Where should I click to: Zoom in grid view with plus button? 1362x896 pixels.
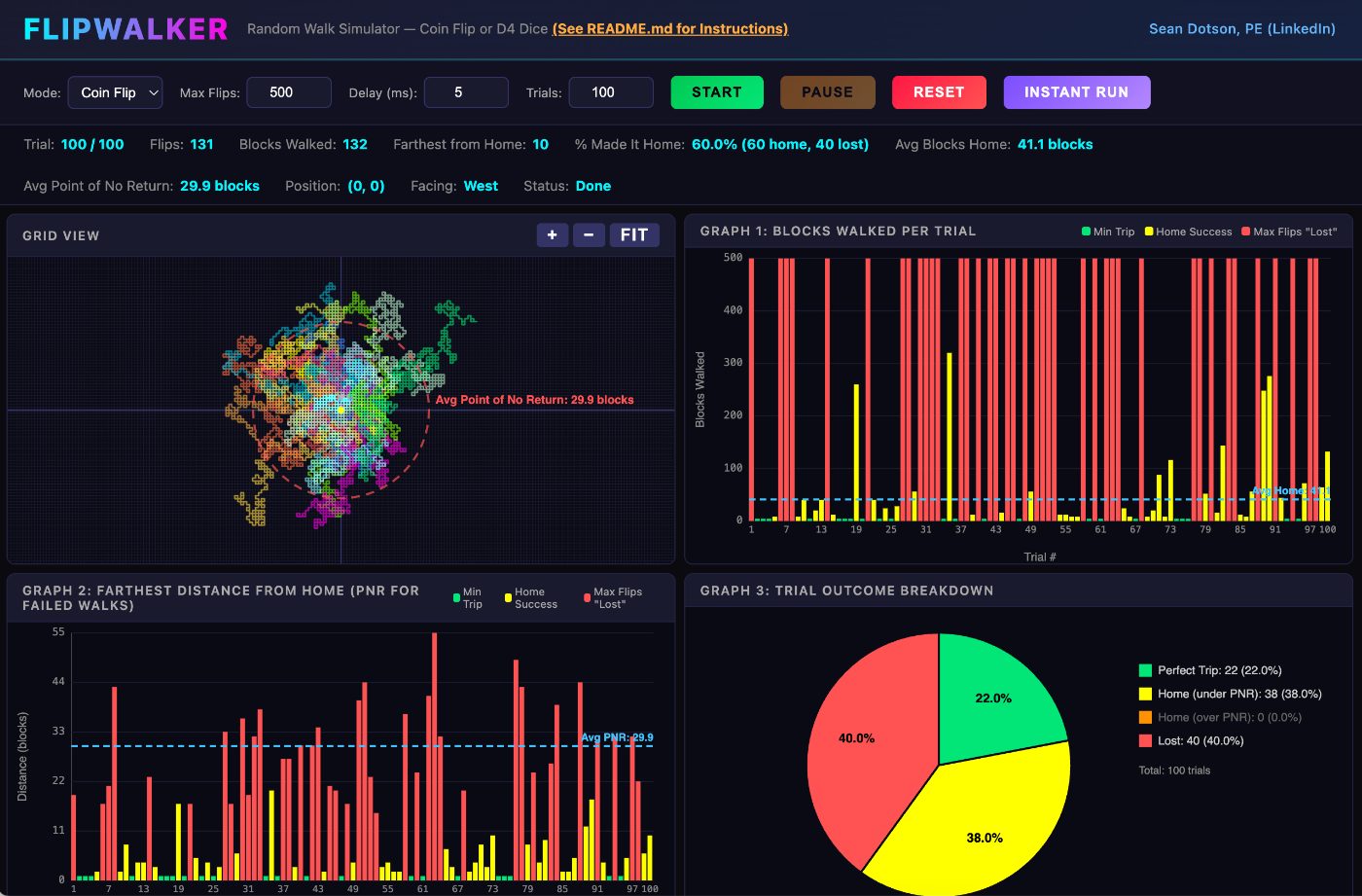click(x=552, y=234)
